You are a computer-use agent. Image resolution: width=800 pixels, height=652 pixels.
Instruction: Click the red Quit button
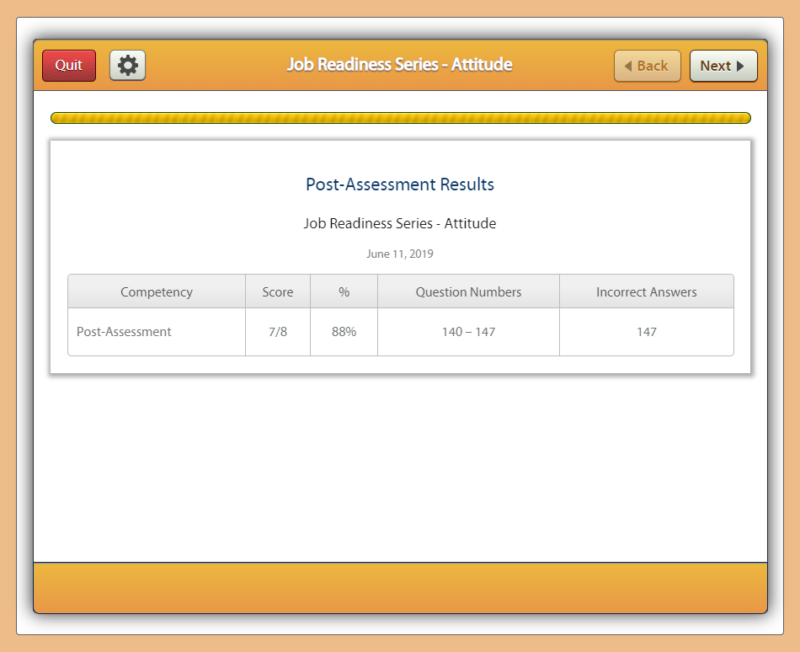(69, 66)
